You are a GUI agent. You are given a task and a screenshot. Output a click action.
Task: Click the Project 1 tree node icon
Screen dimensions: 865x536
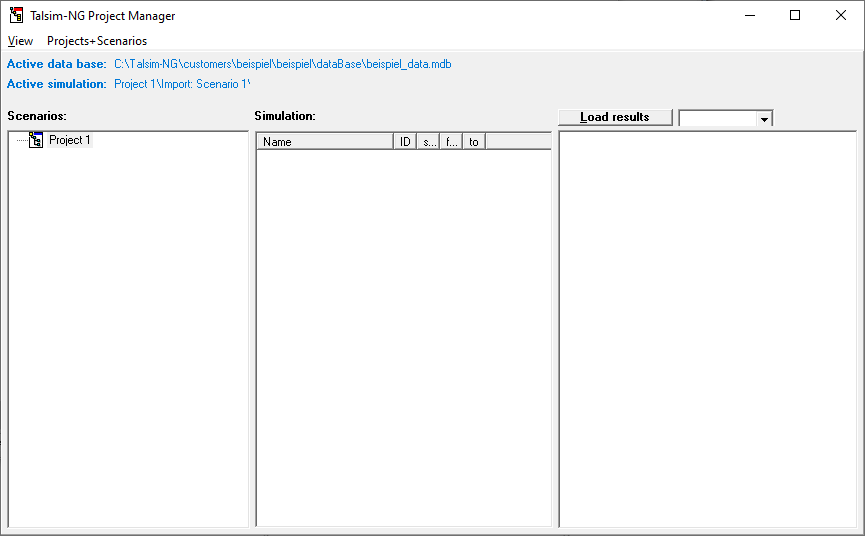click(x=36, y=140)
